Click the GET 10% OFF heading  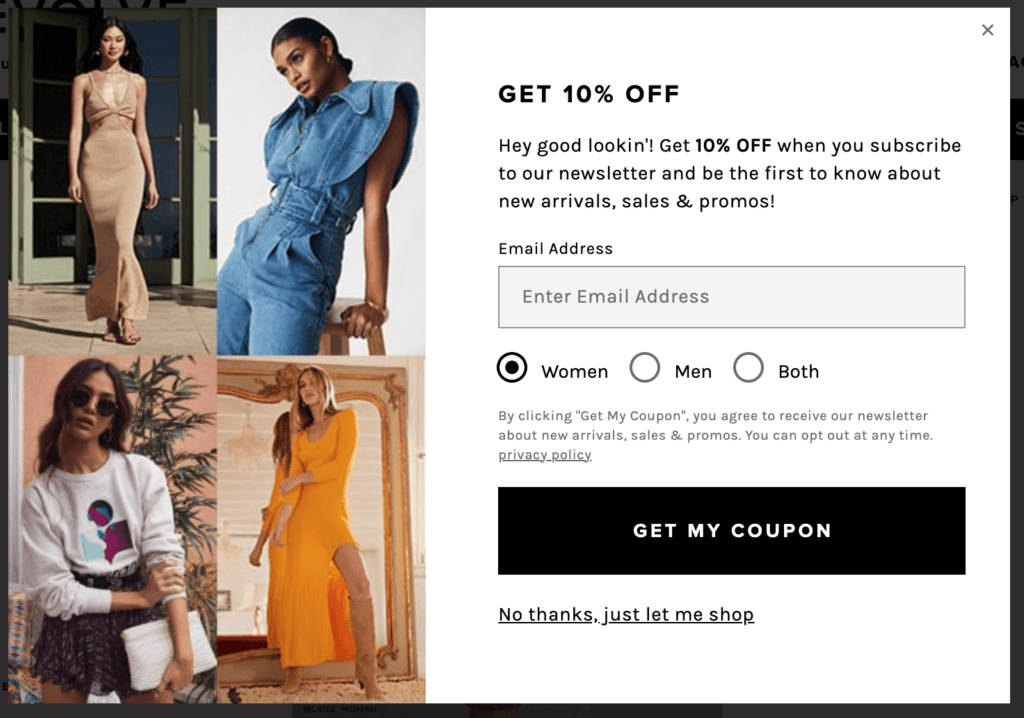click(588, 94)
